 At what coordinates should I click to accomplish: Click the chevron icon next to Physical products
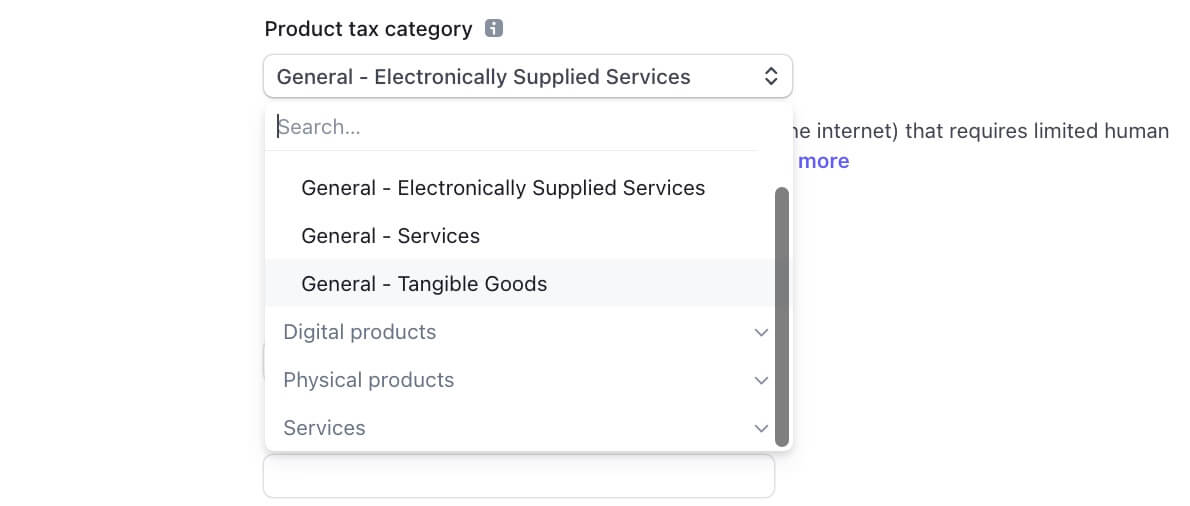point(761,380)
